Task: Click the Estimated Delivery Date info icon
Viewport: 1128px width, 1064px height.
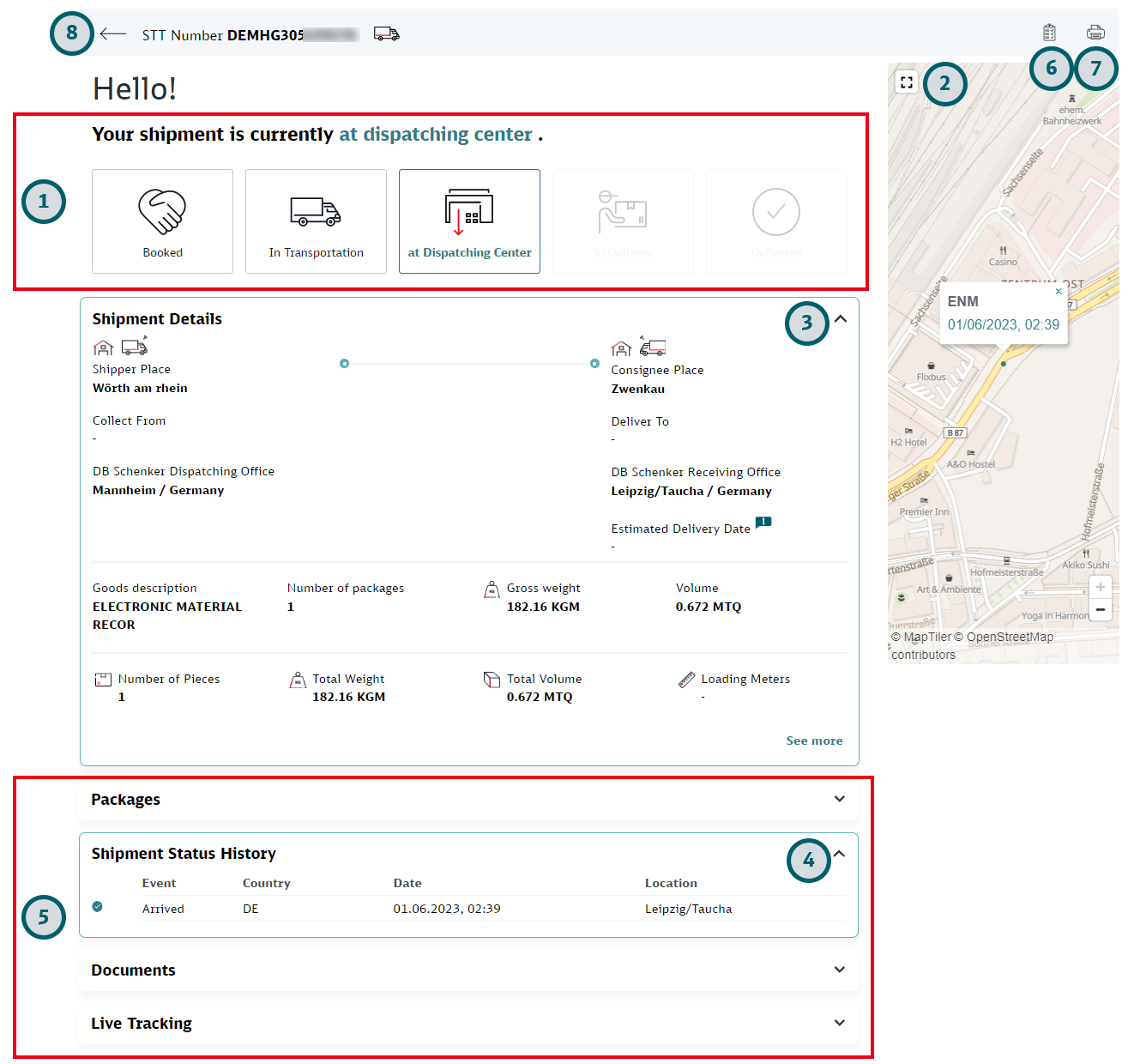Action: pyautogui.click(x=763, y=522)
